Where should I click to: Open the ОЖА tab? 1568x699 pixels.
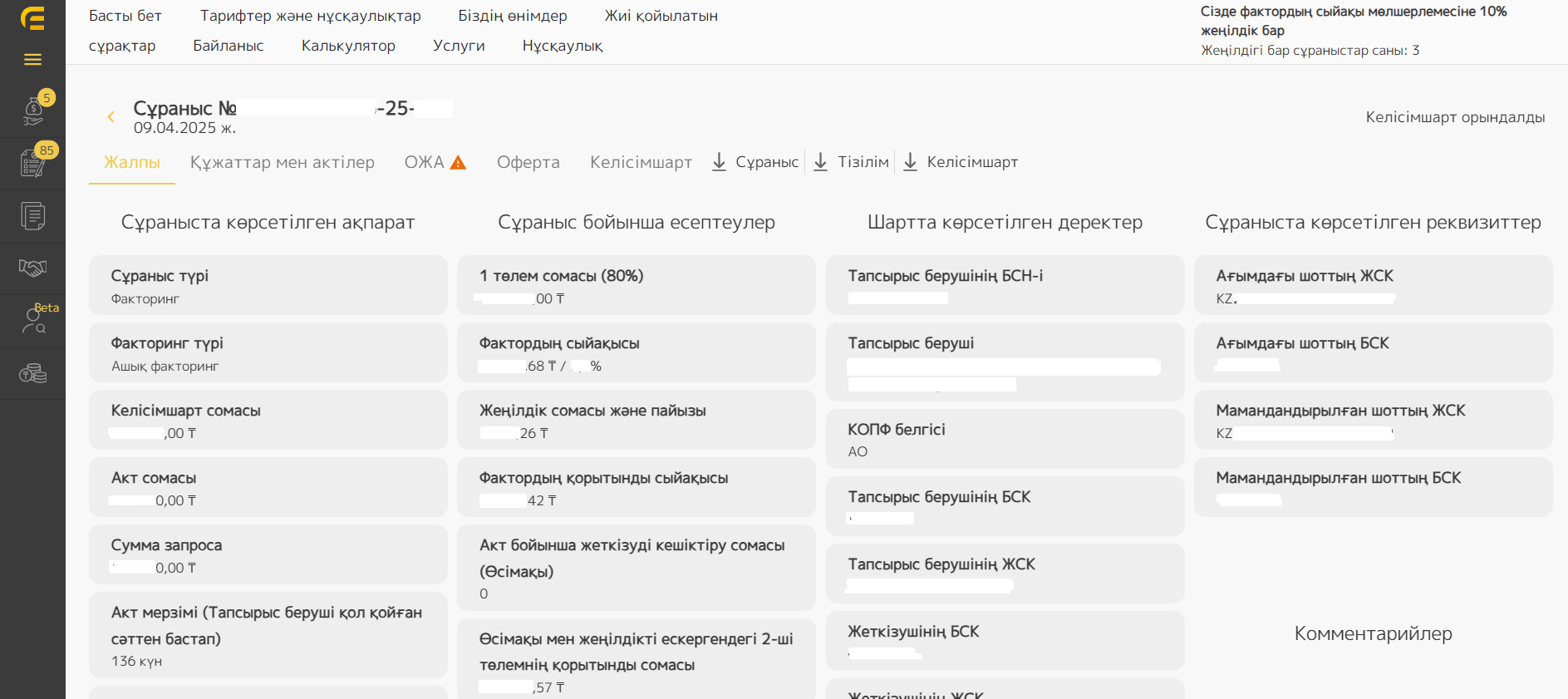click(425, 162)
